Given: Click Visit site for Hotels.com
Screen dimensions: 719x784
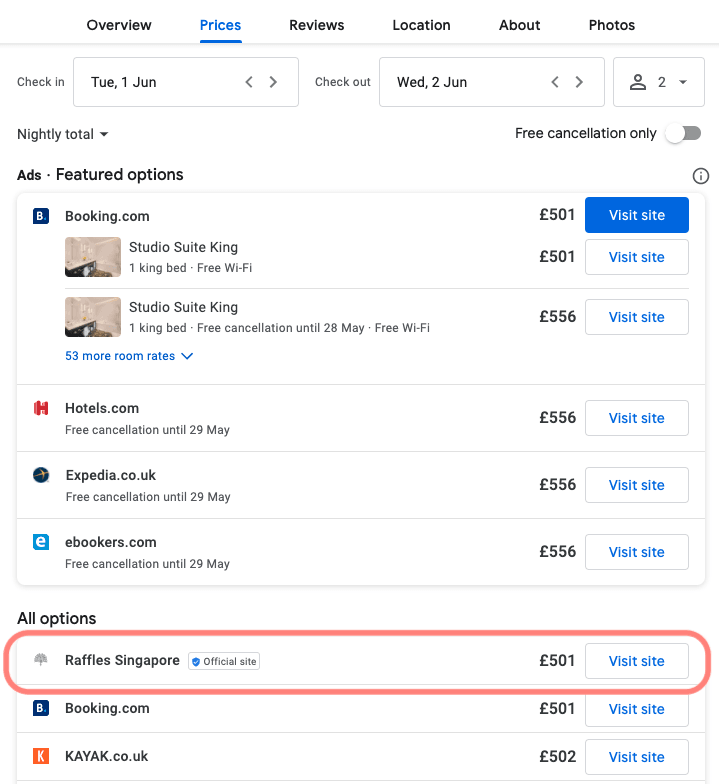Looking at the screenshot, I should tap(636, 418).
